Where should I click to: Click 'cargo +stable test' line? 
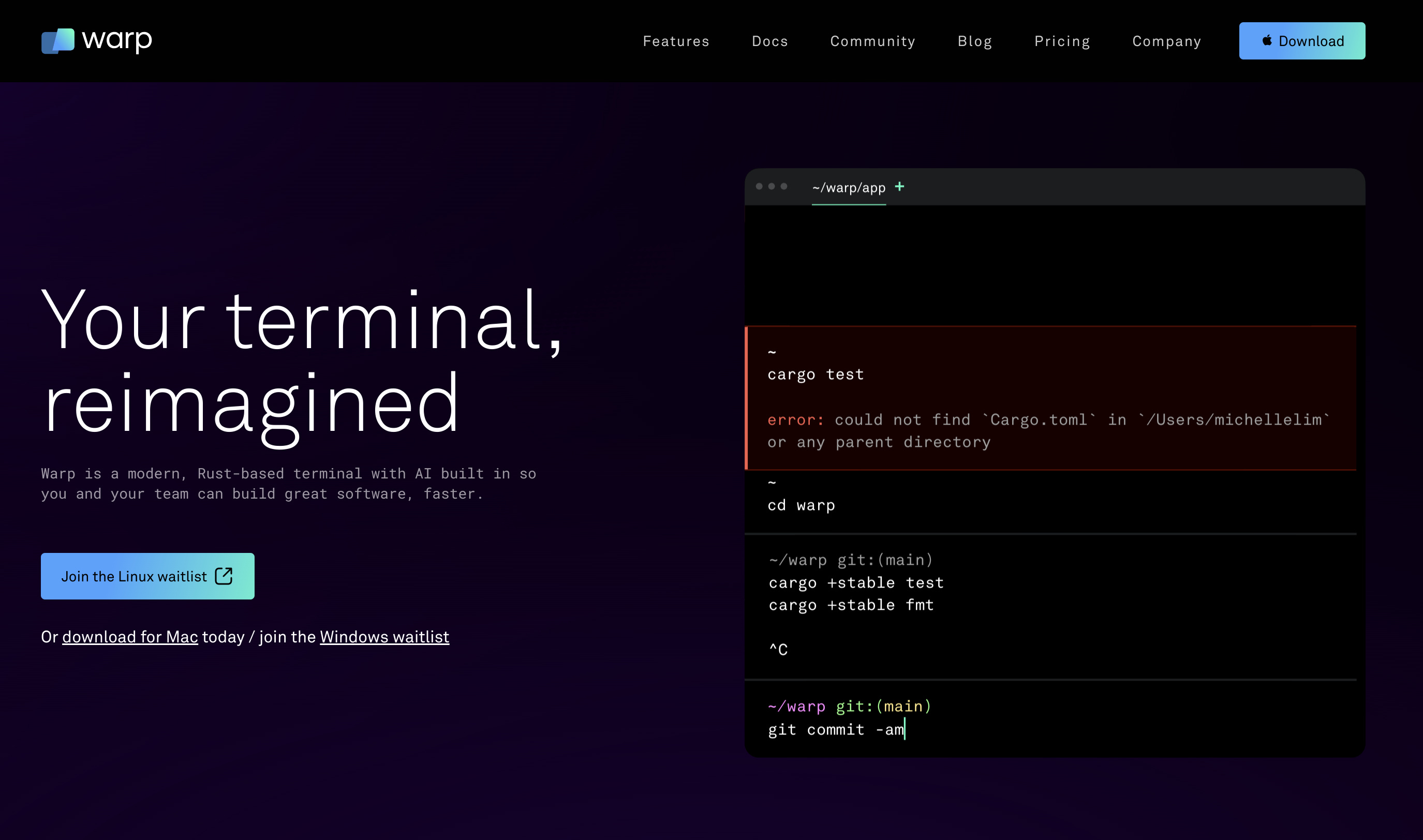[856, 583]
